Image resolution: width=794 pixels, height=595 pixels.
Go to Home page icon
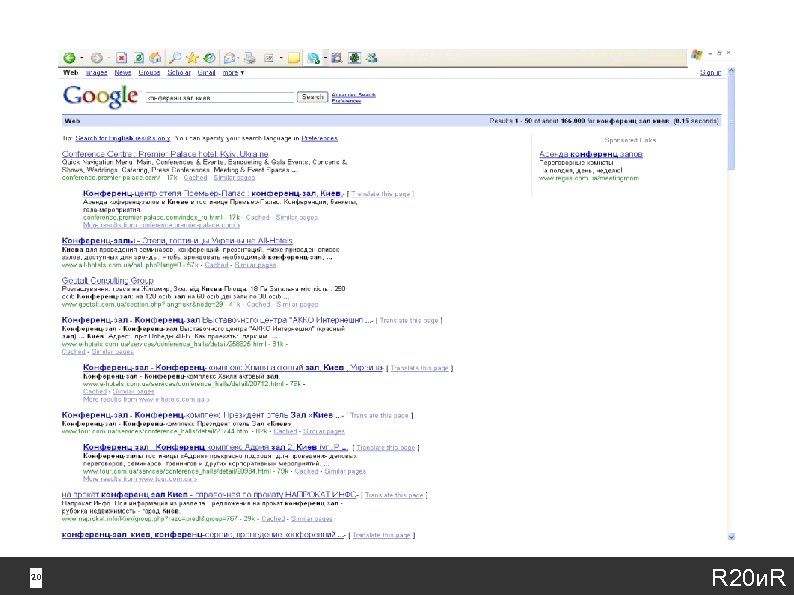155,58
